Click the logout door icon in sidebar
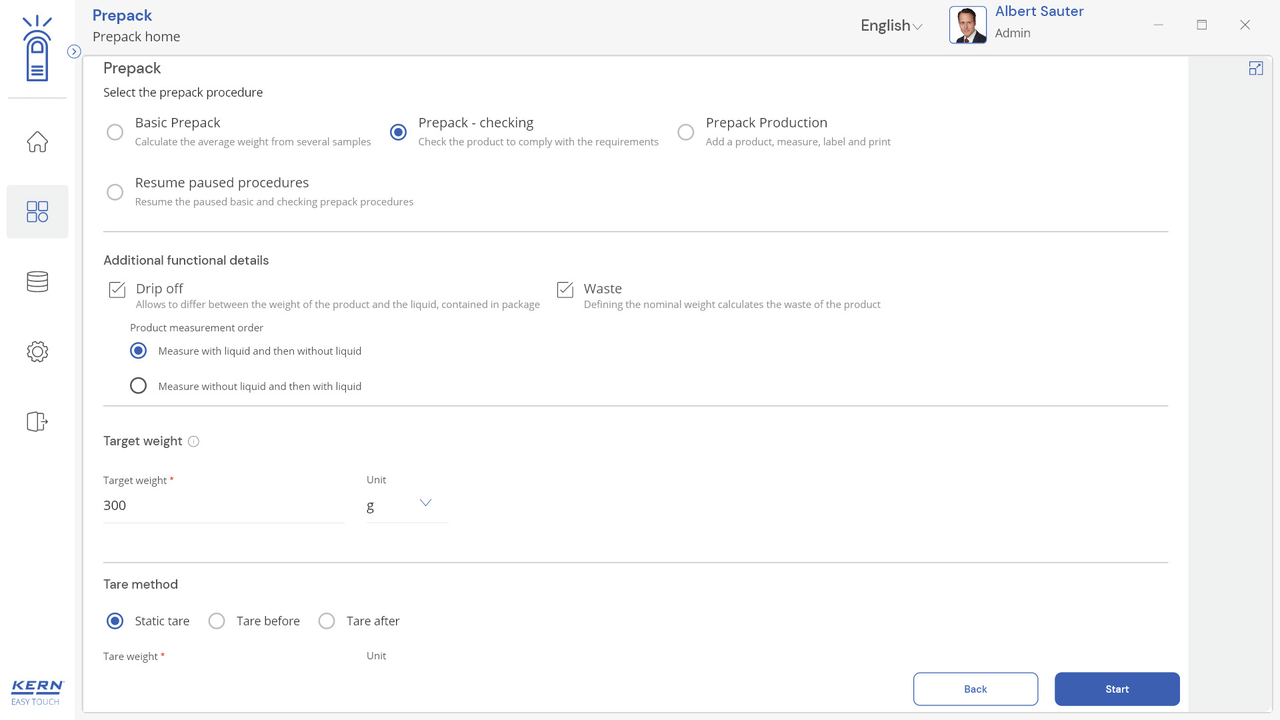 [x=37, y=422]
